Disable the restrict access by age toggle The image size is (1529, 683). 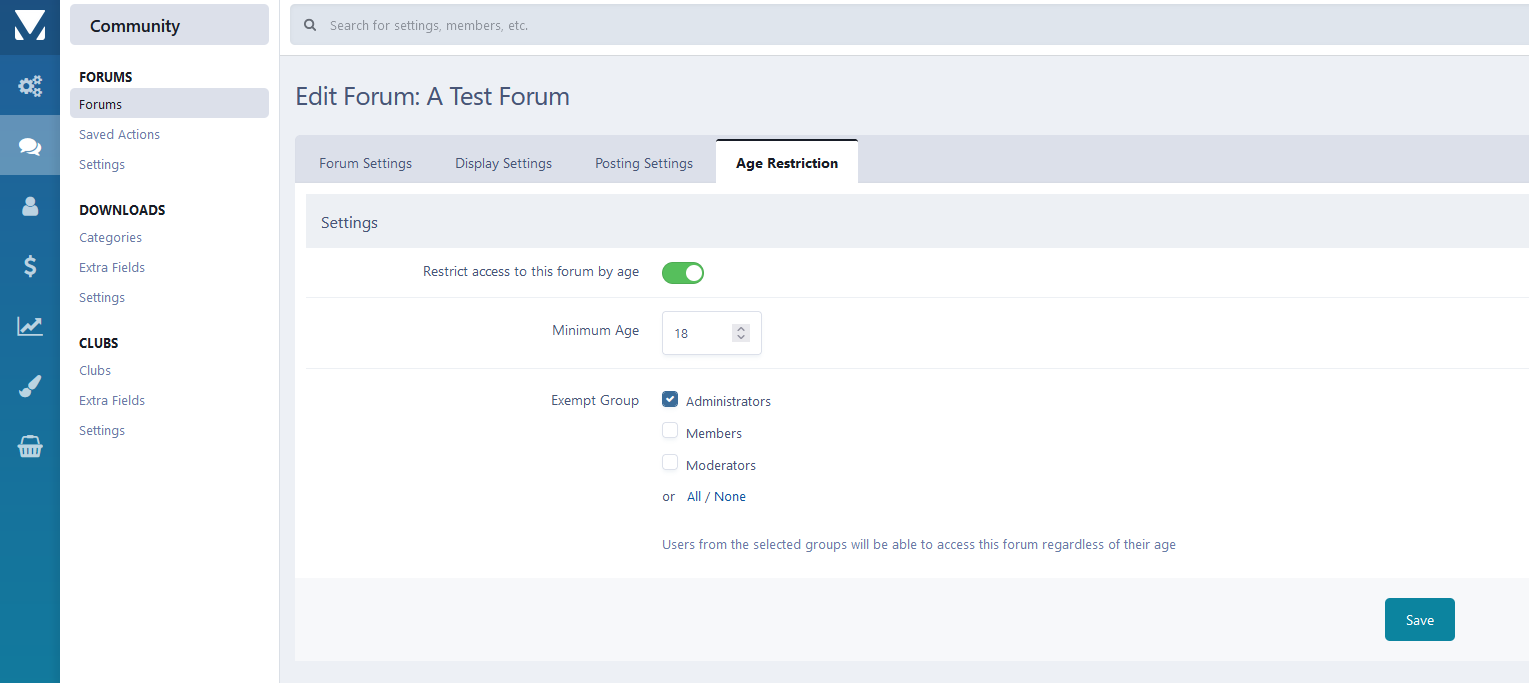click(x=683, y=273)
